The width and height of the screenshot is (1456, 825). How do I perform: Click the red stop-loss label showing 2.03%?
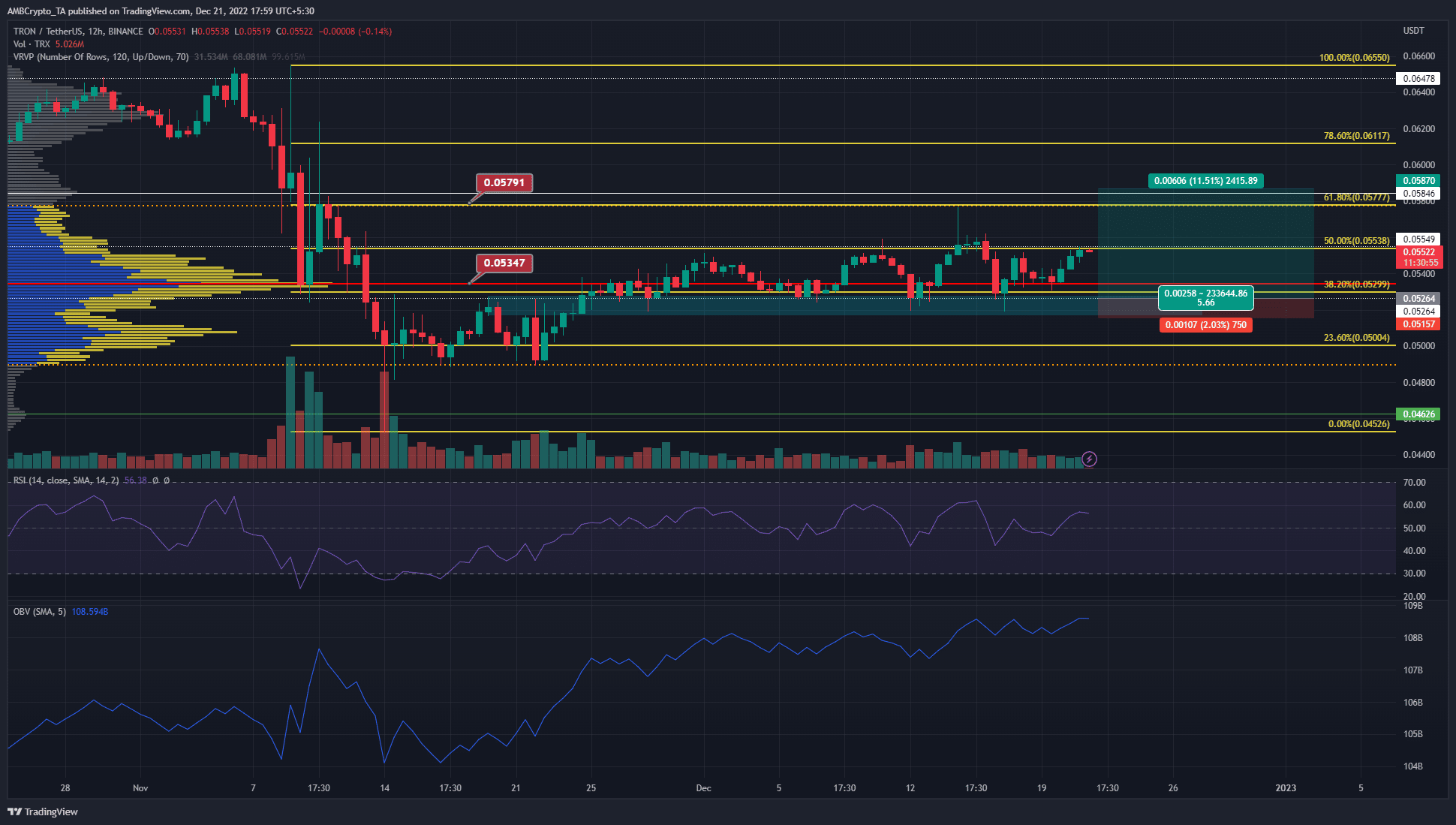pyautogui.click(x=1205, y=325)
